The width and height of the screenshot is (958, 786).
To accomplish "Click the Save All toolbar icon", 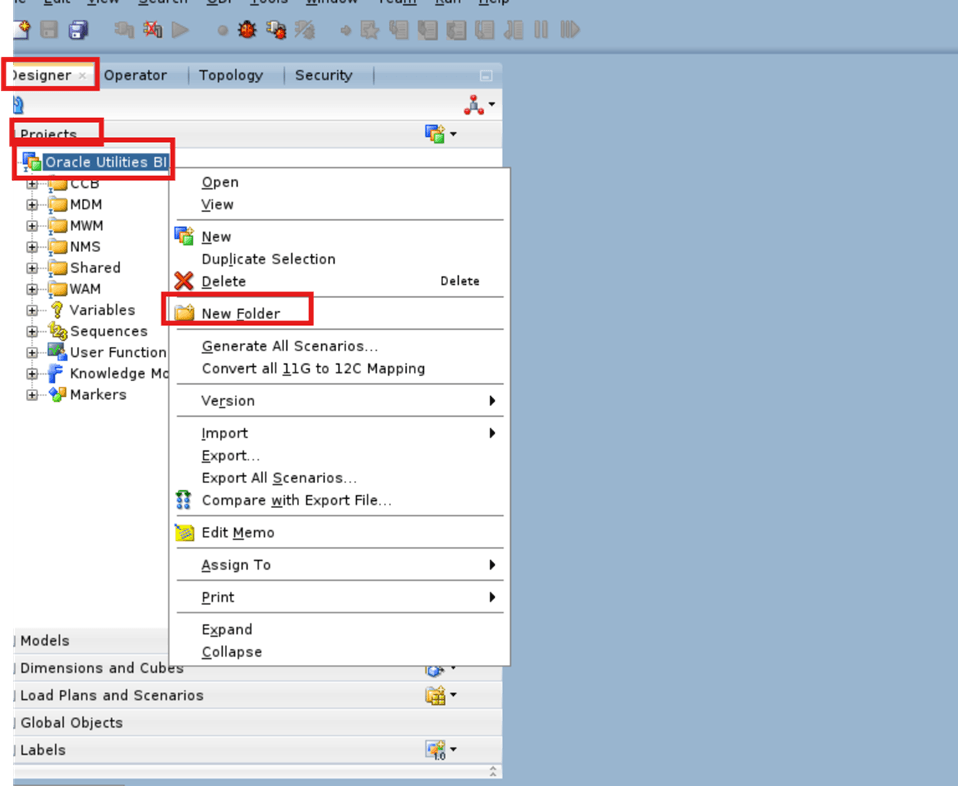I will (x=78, y=30).
